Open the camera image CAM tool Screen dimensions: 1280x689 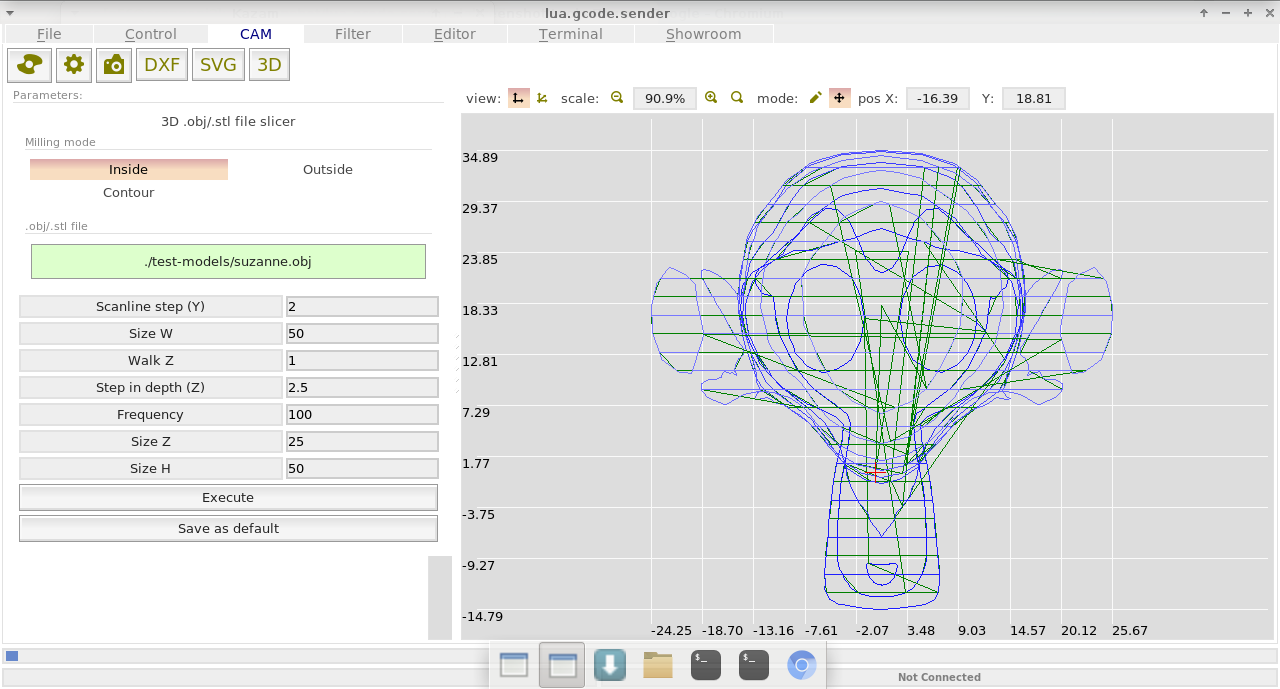[114, 65]
